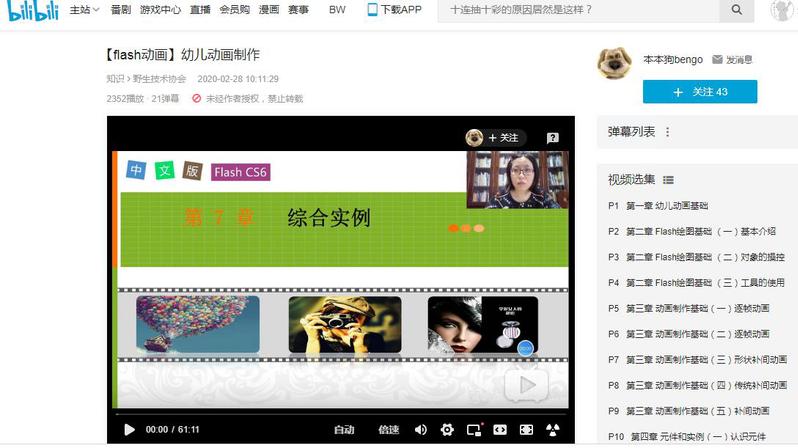Click the message envelope icon
Viewport: 798px width, 448px height.
tap(717, 59)
